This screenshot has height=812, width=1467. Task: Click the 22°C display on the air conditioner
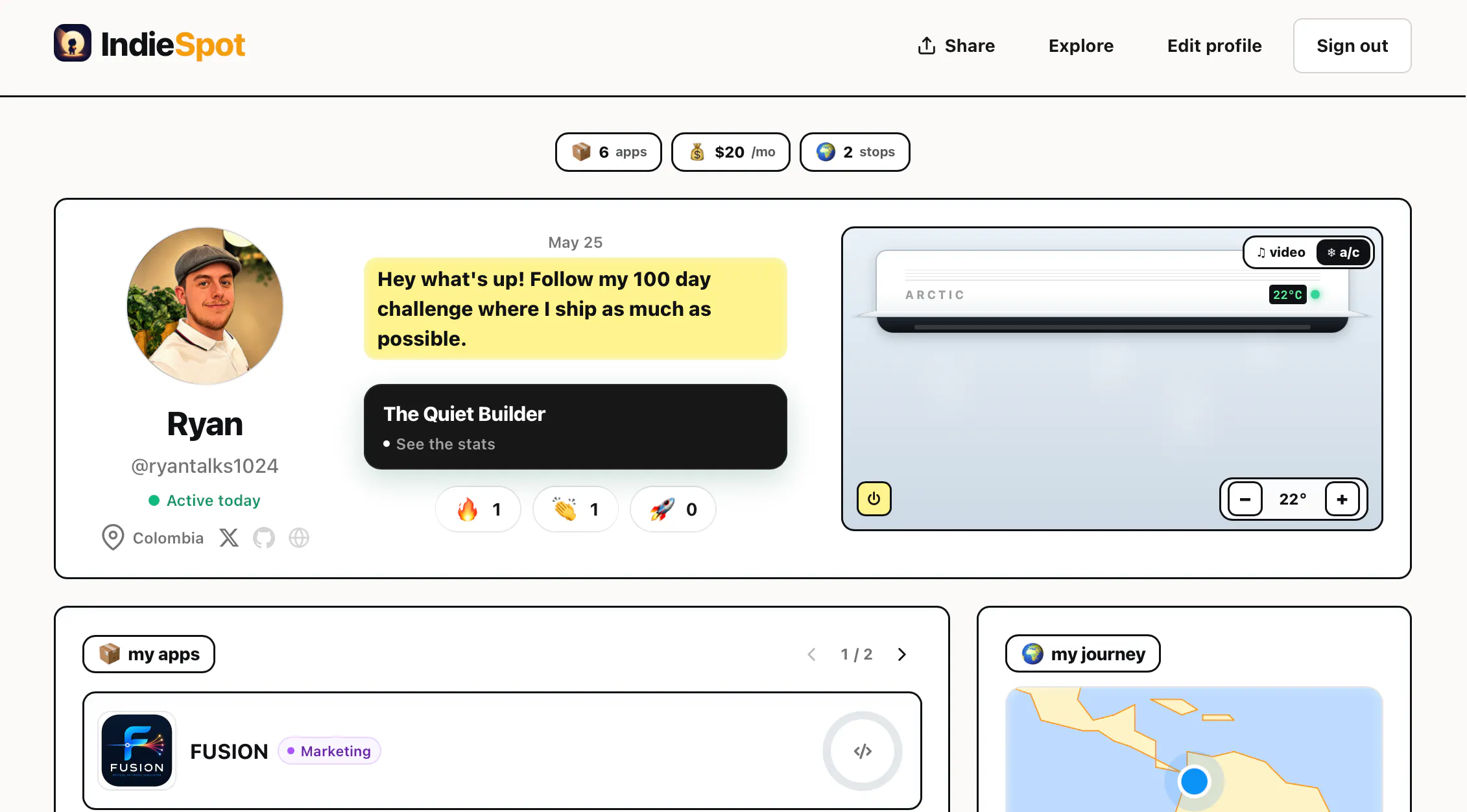pyautogui.click(x=1288, y=294)
